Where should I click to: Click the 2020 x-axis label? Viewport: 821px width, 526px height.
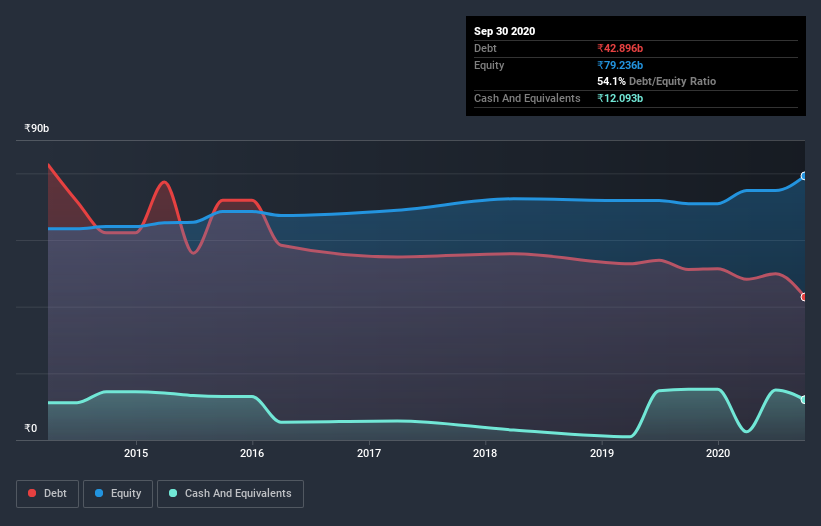(x=718, y=453)
